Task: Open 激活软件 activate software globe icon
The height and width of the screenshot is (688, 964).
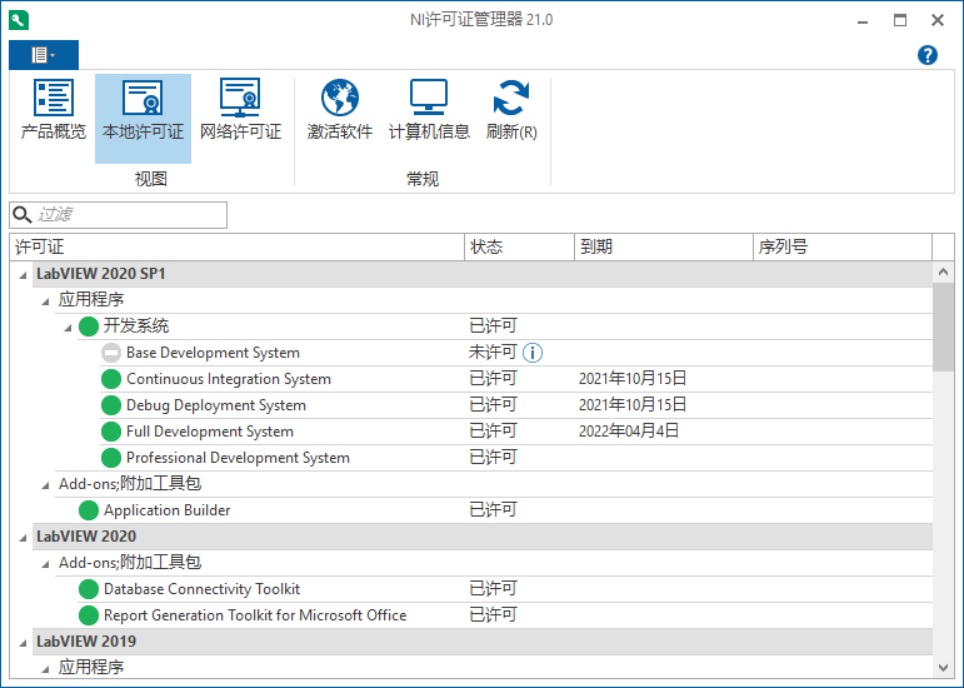Action: pyautogui.click(x=340, y=97)
